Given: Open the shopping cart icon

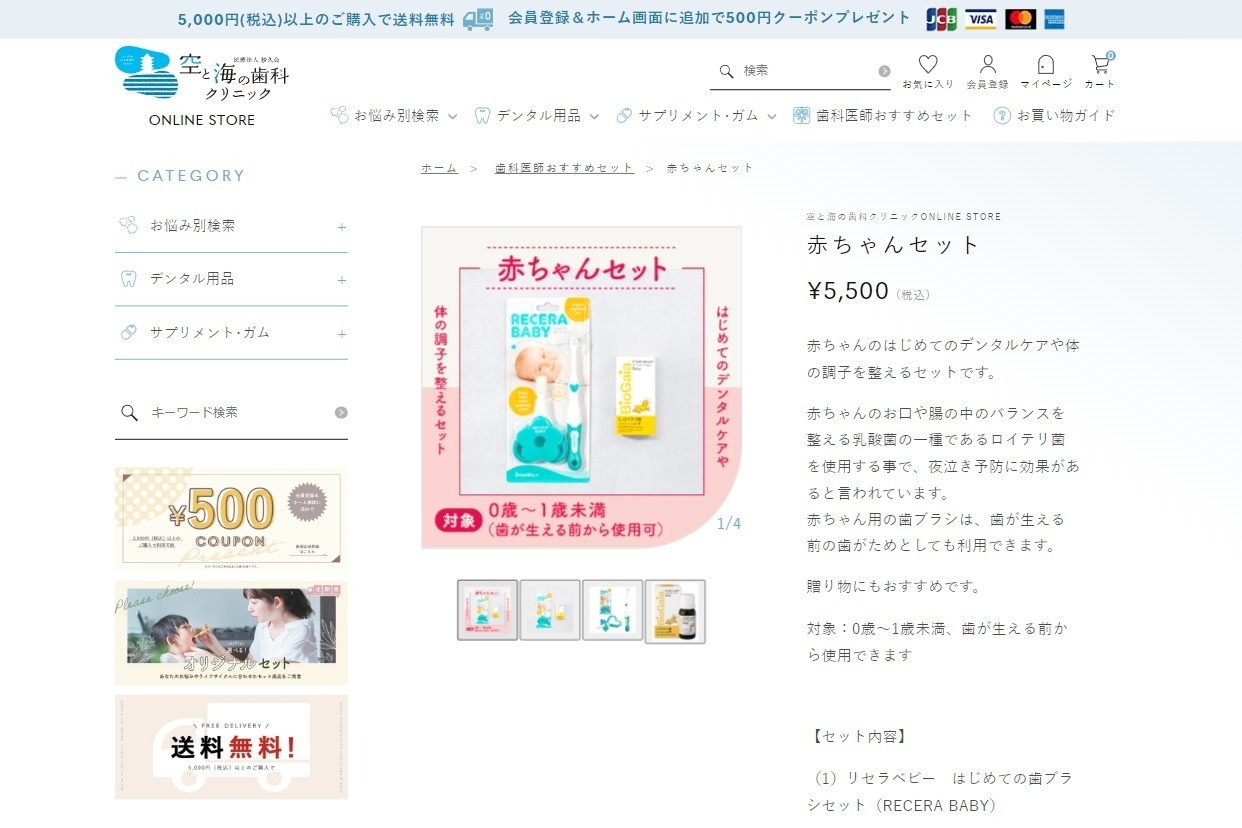Looking at the screenshot, I should 1100,64.
